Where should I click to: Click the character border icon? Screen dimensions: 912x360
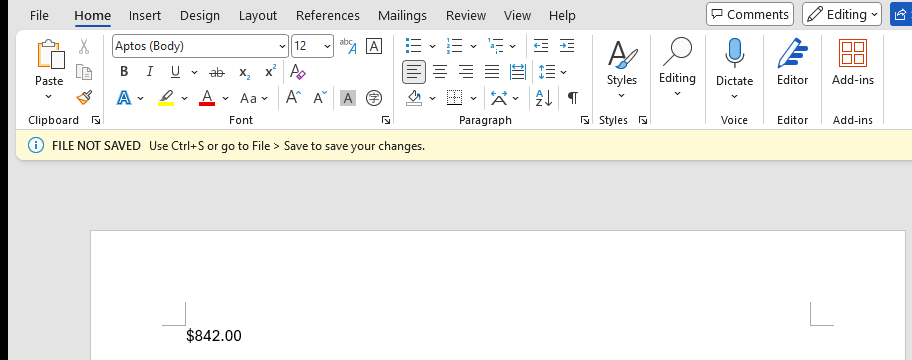pos(374,46)
